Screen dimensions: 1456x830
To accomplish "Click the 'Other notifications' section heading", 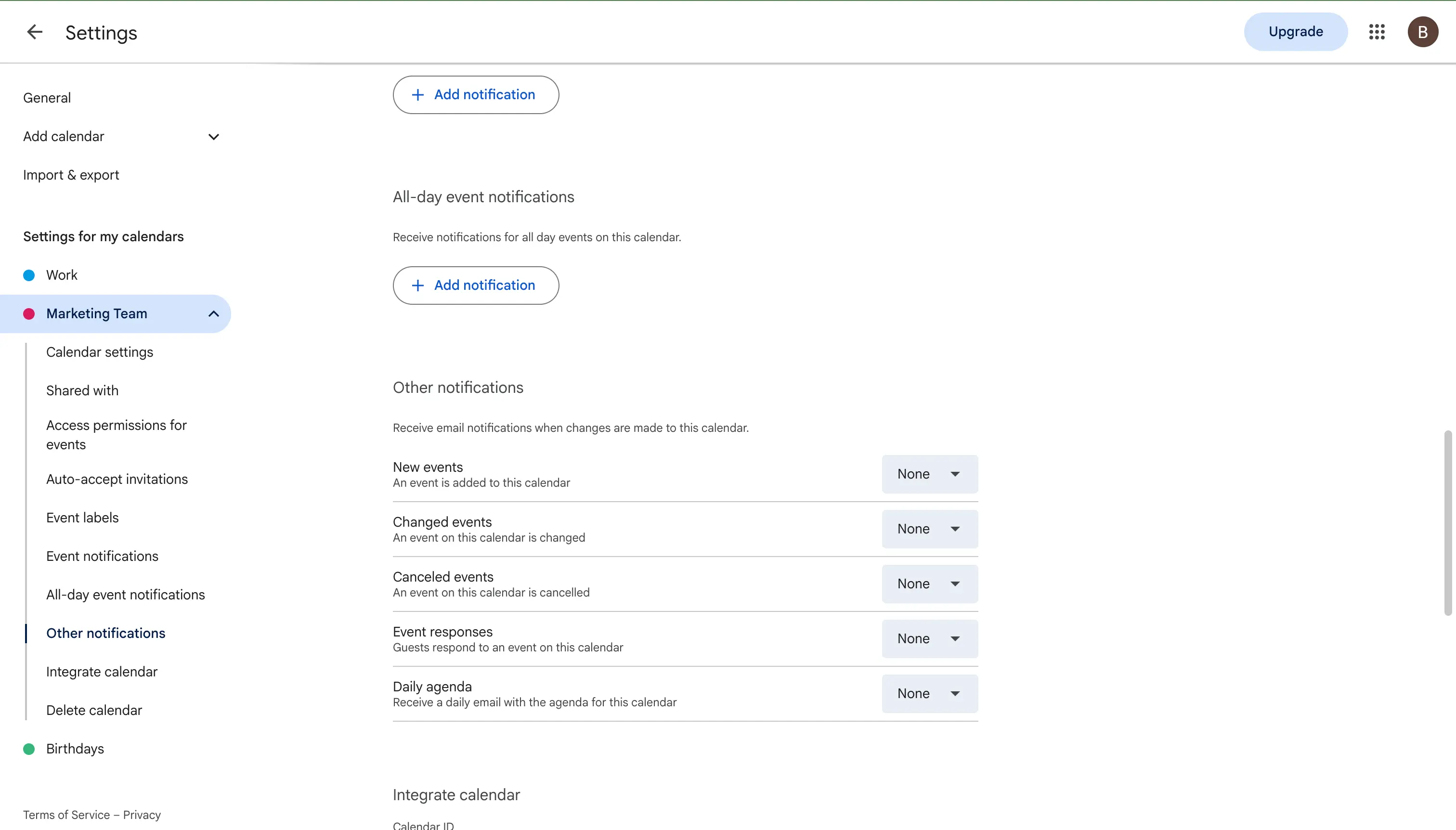I will pos(458,388).
